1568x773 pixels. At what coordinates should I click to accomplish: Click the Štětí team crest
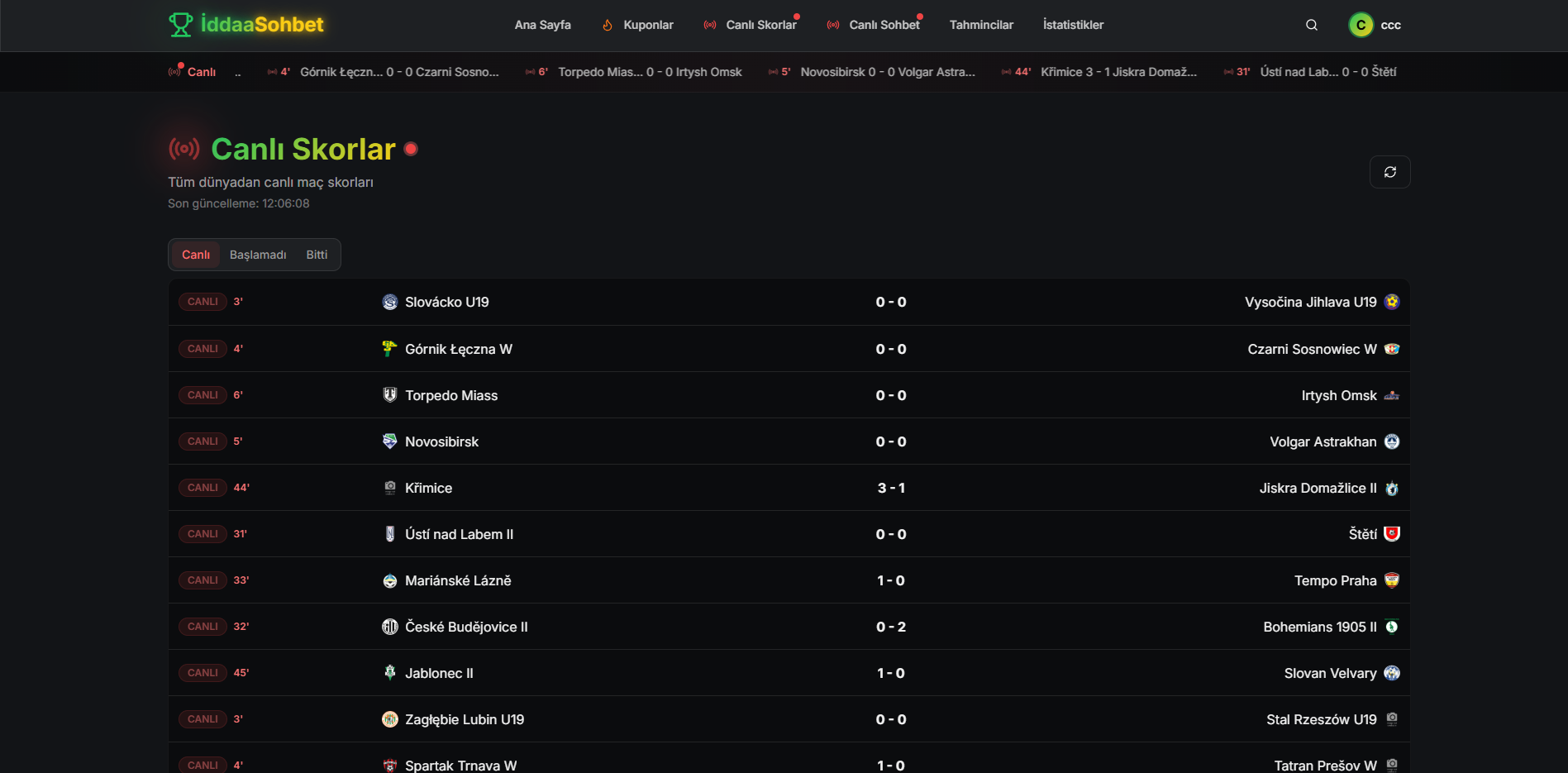[1392, 534]
